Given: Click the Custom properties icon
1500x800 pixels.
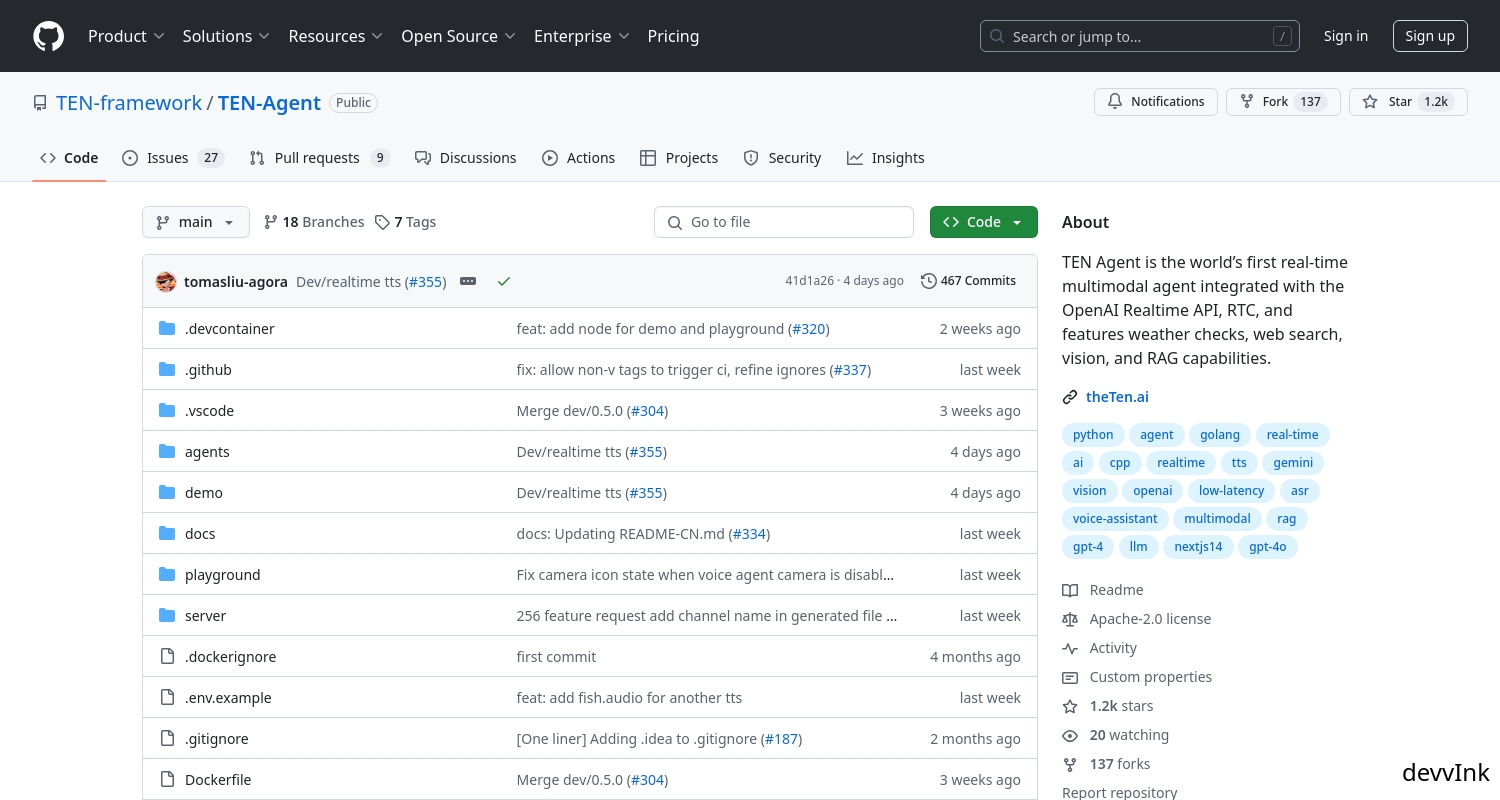Looking at the screenshot, I should 1070,677.
